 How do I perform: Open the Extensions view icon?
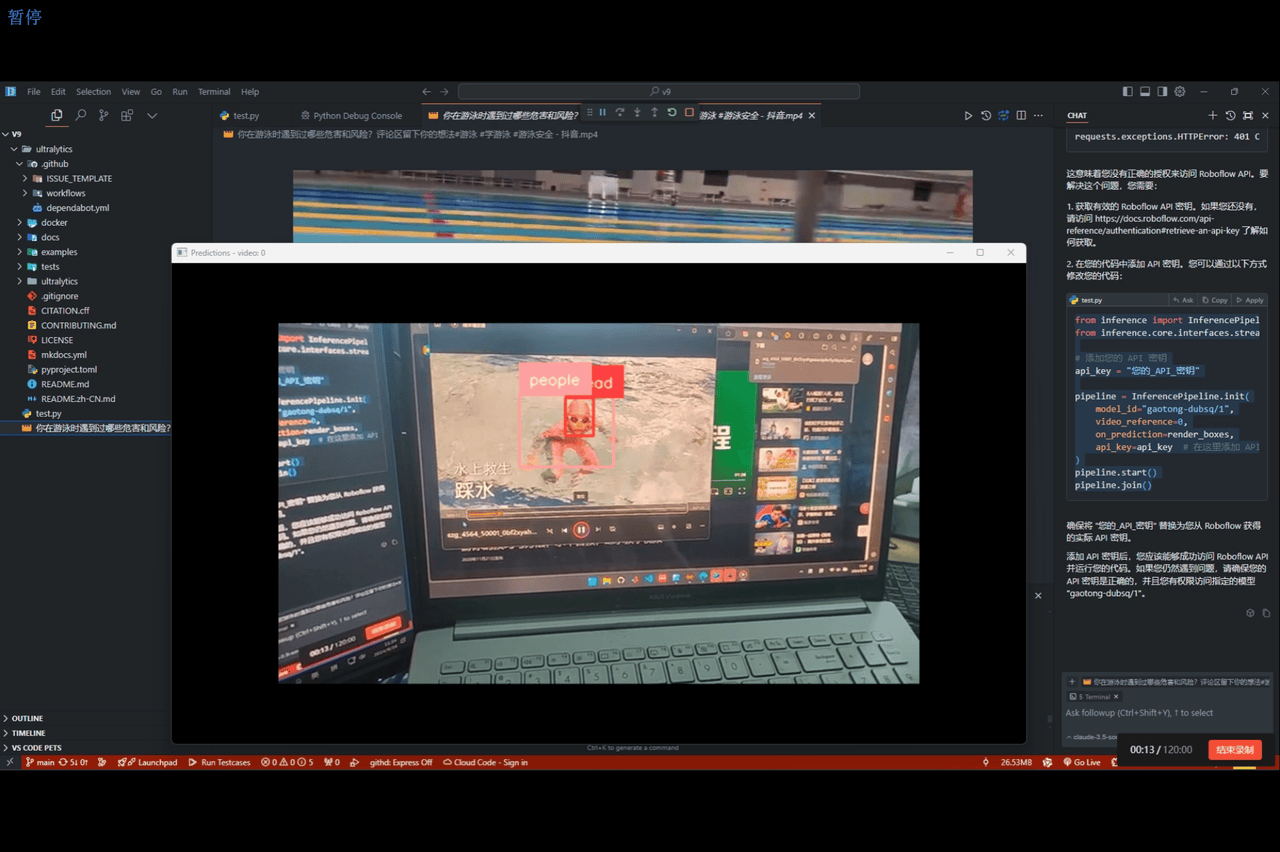click(x=127, y=116)
